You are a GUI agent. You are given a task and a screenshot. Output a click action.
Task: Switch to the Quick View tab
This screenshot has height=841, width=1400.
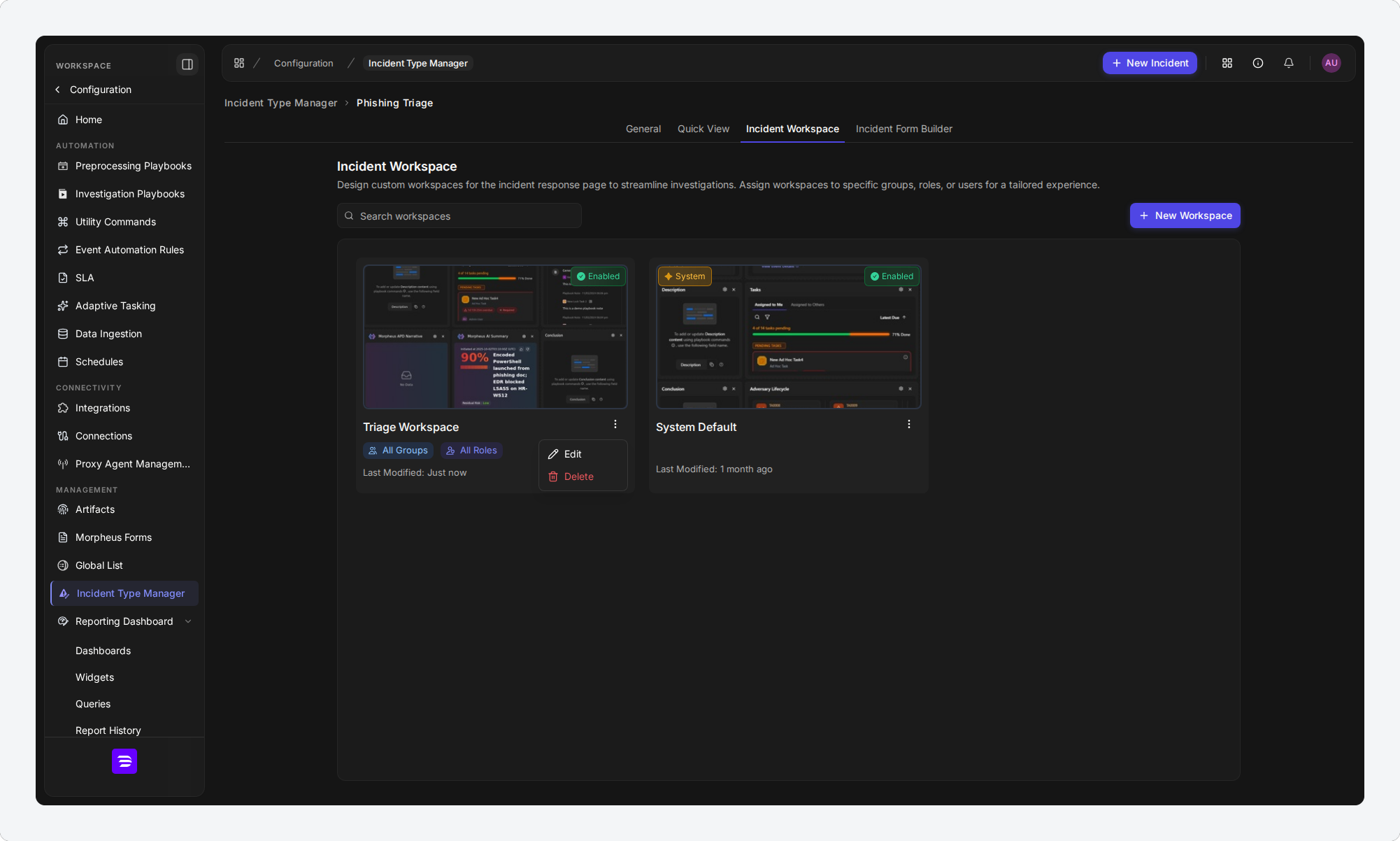pos(703,129)
